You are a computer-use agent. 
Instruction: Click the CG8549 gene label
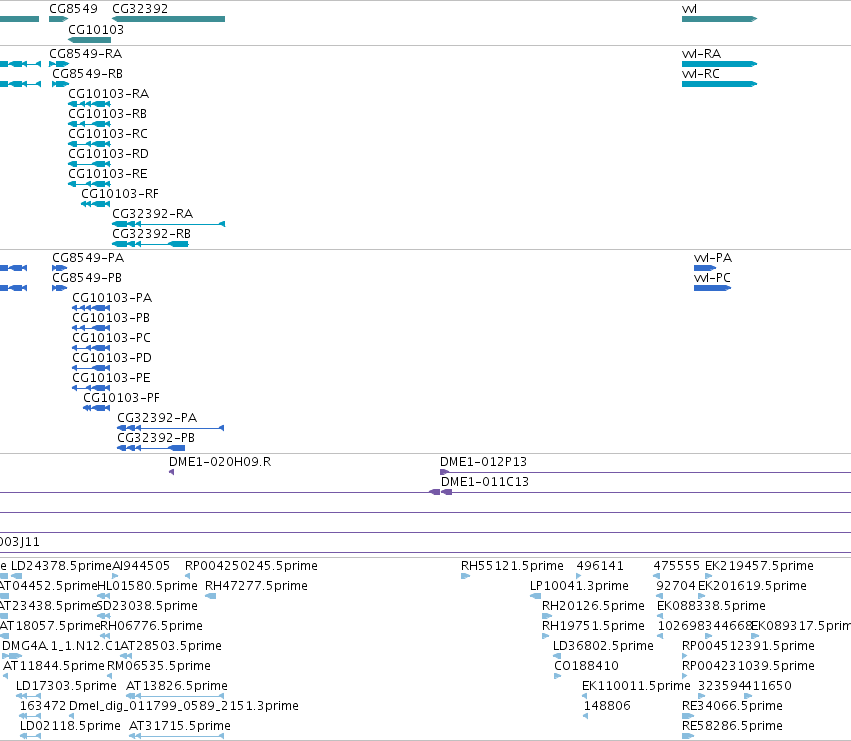click(x=73, y=9)
